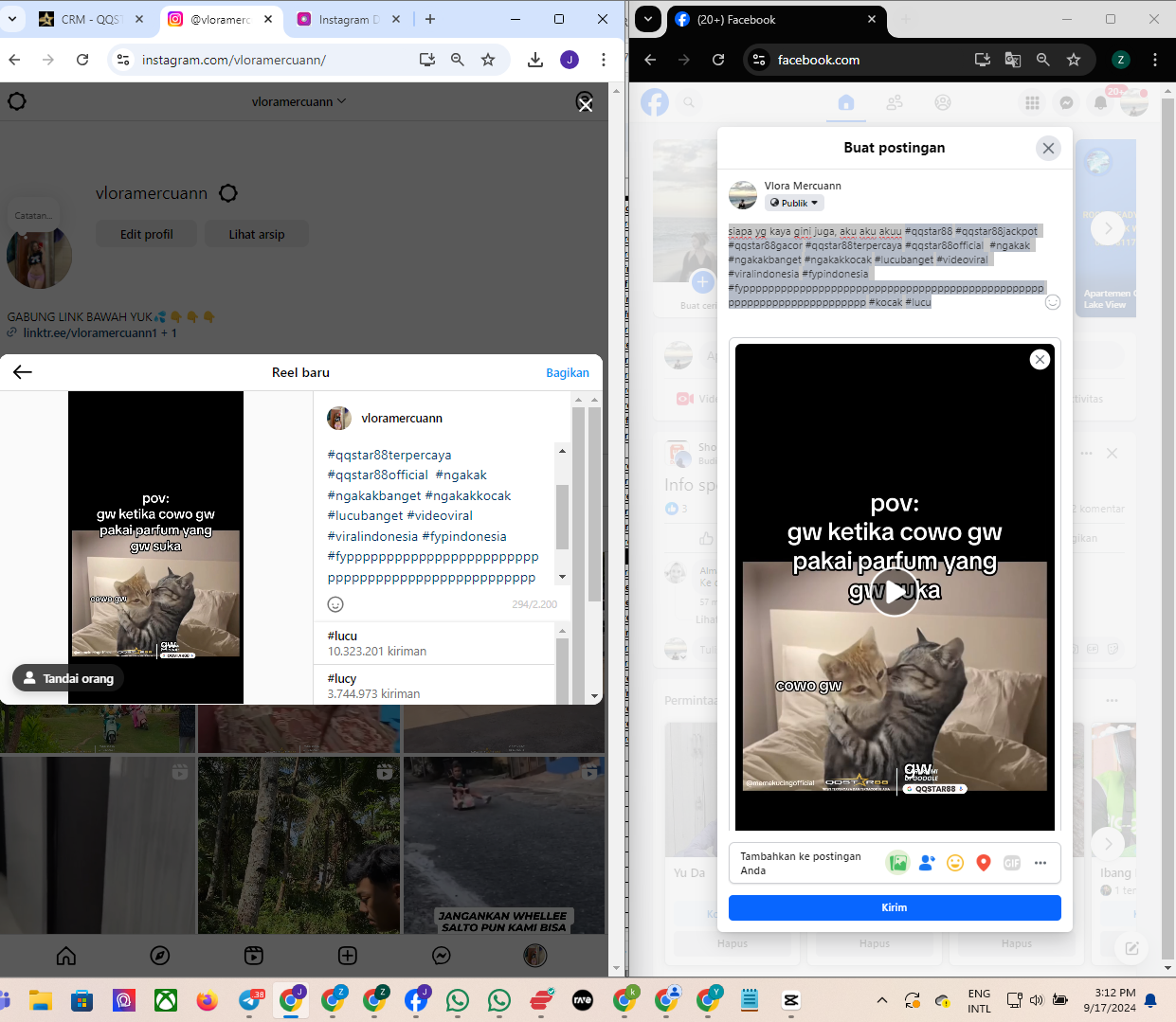Open emoji picker in Facebook post text
Screen dimensions: 1176x1022
[x=1052, y=302]
